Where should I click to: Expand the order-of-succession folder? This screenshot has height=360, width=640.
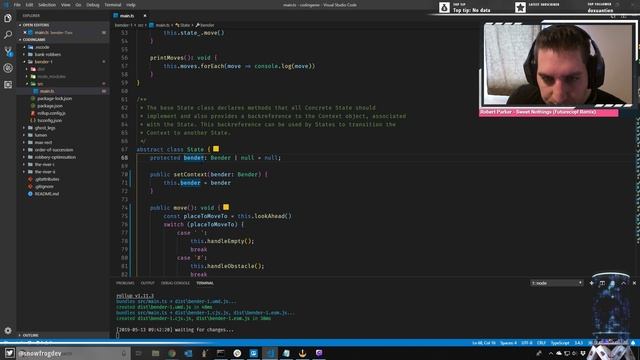click(54, 150)
